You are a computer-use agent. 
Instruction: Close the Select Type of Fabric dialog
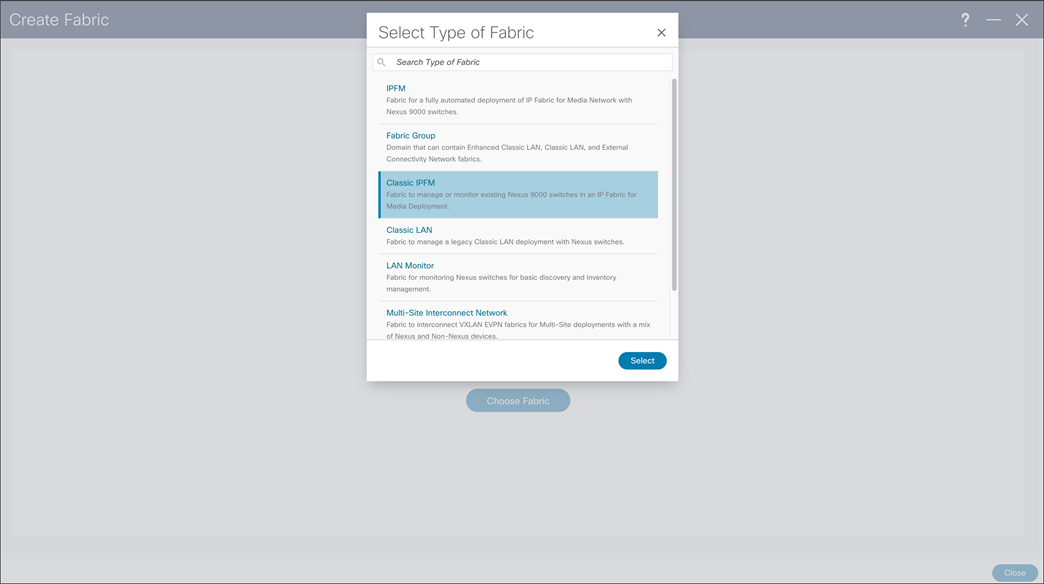[x=661, y=33]
